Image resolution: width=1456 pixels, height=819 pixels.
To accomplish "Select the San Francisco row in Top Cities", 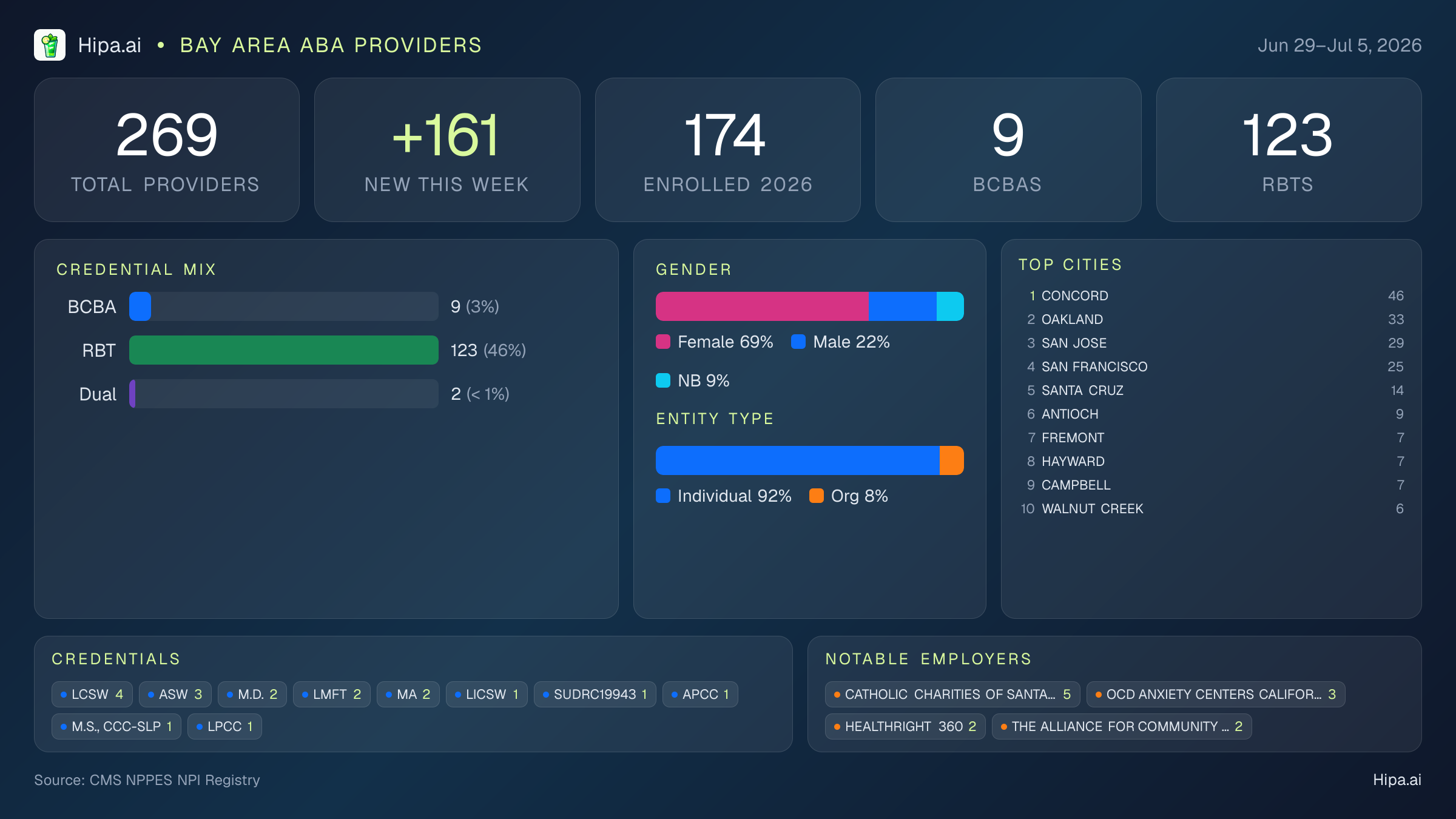I will pos(1212,366).
